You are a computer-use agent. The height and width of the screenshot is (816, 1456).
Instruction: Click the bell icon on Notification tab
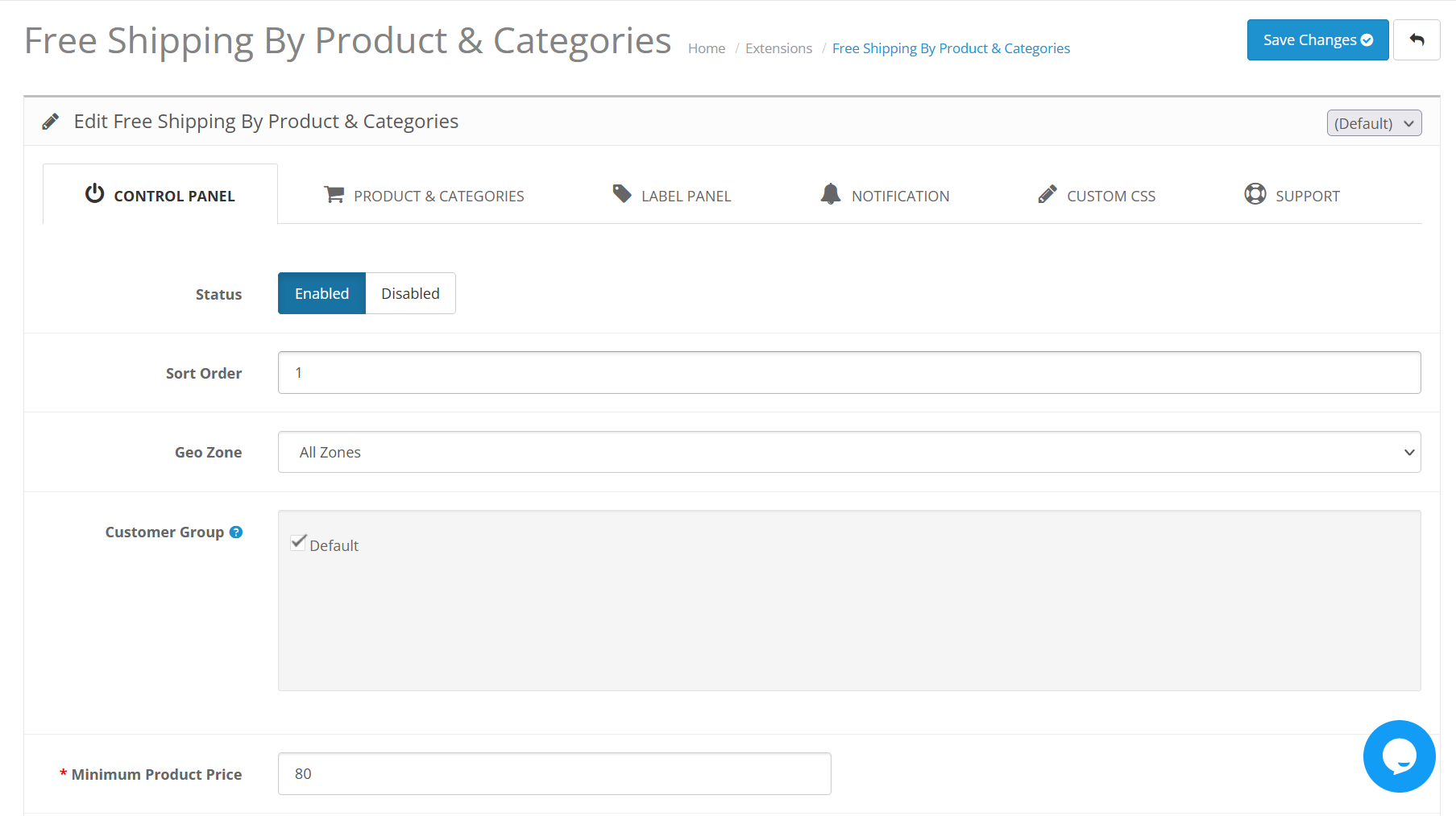830,193
